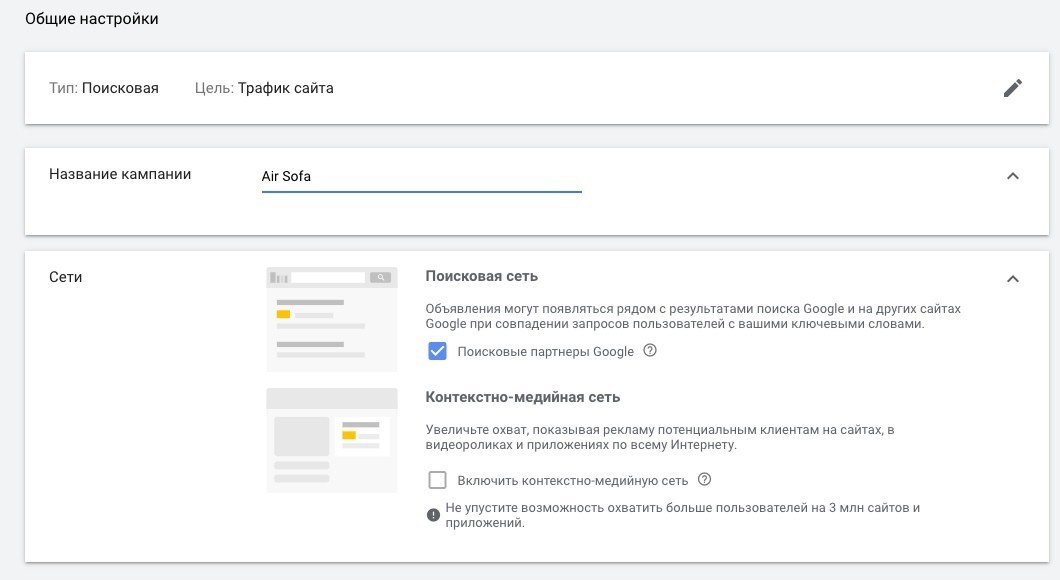This screenshot has height=580, width=1060.
Task: Click the Сети section label
Action: 66,277
